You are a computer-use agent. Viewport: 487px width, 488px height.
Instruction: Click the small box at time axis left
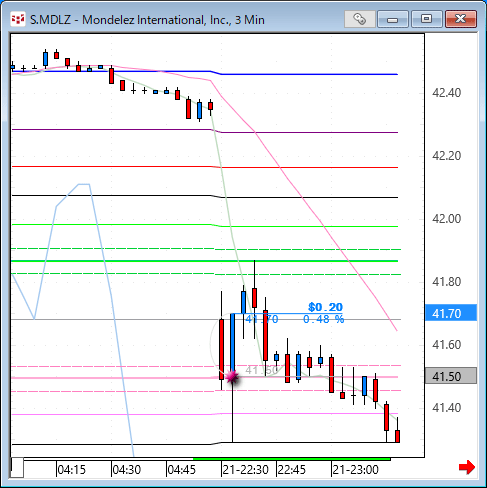coord(17,468)
